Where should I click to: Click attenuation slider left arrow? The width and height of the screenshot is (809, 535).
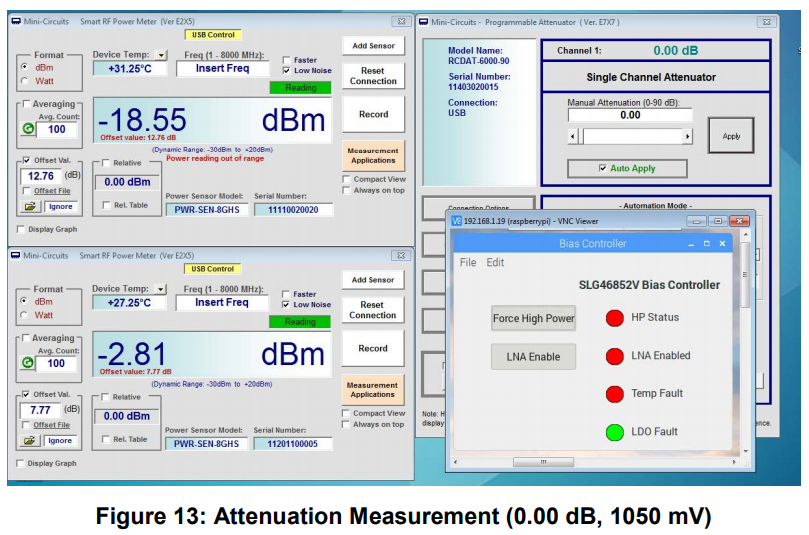point(572,136)
